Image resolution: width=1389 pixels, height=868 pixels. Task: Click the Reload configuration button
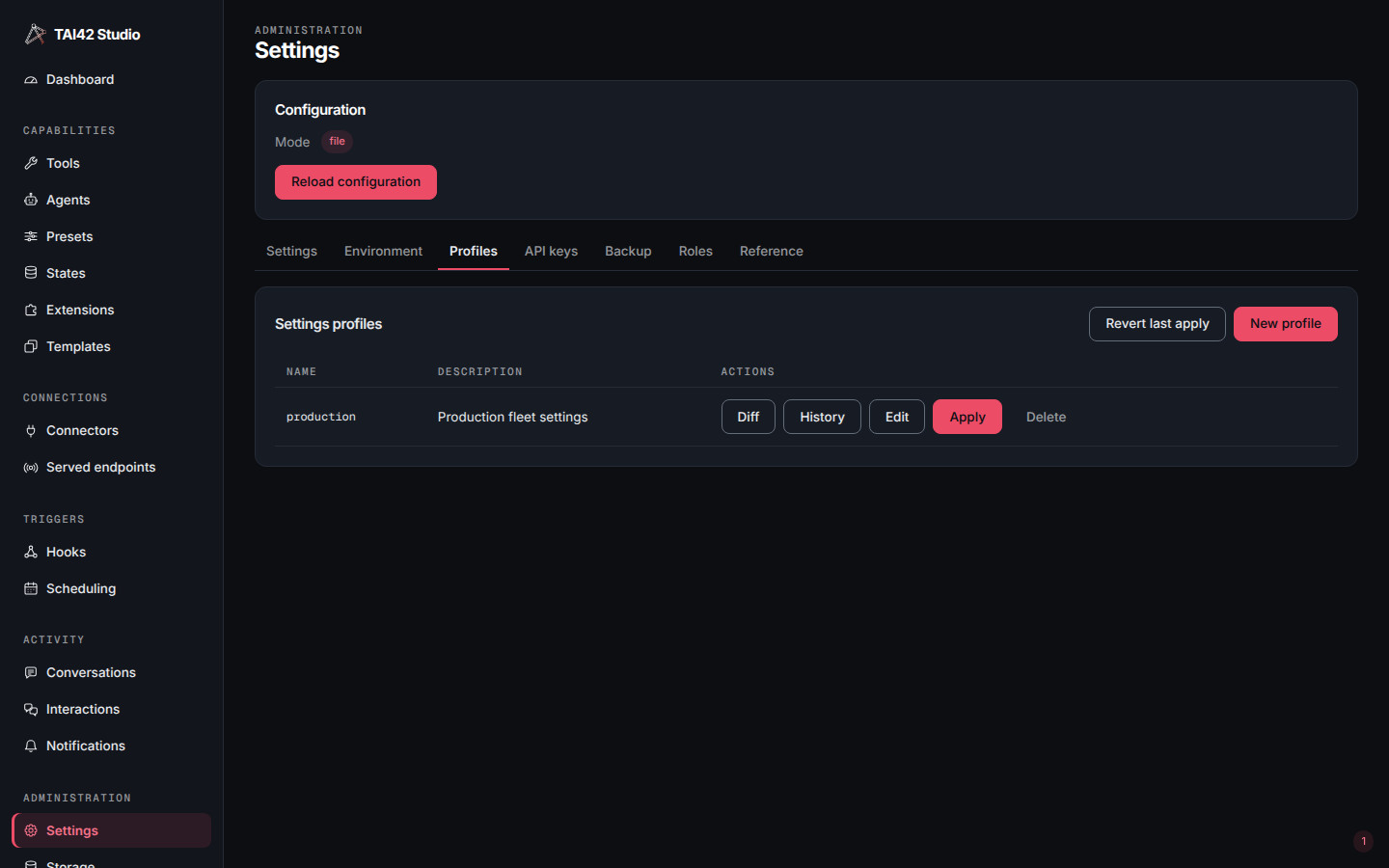click(x=356, y=182)
